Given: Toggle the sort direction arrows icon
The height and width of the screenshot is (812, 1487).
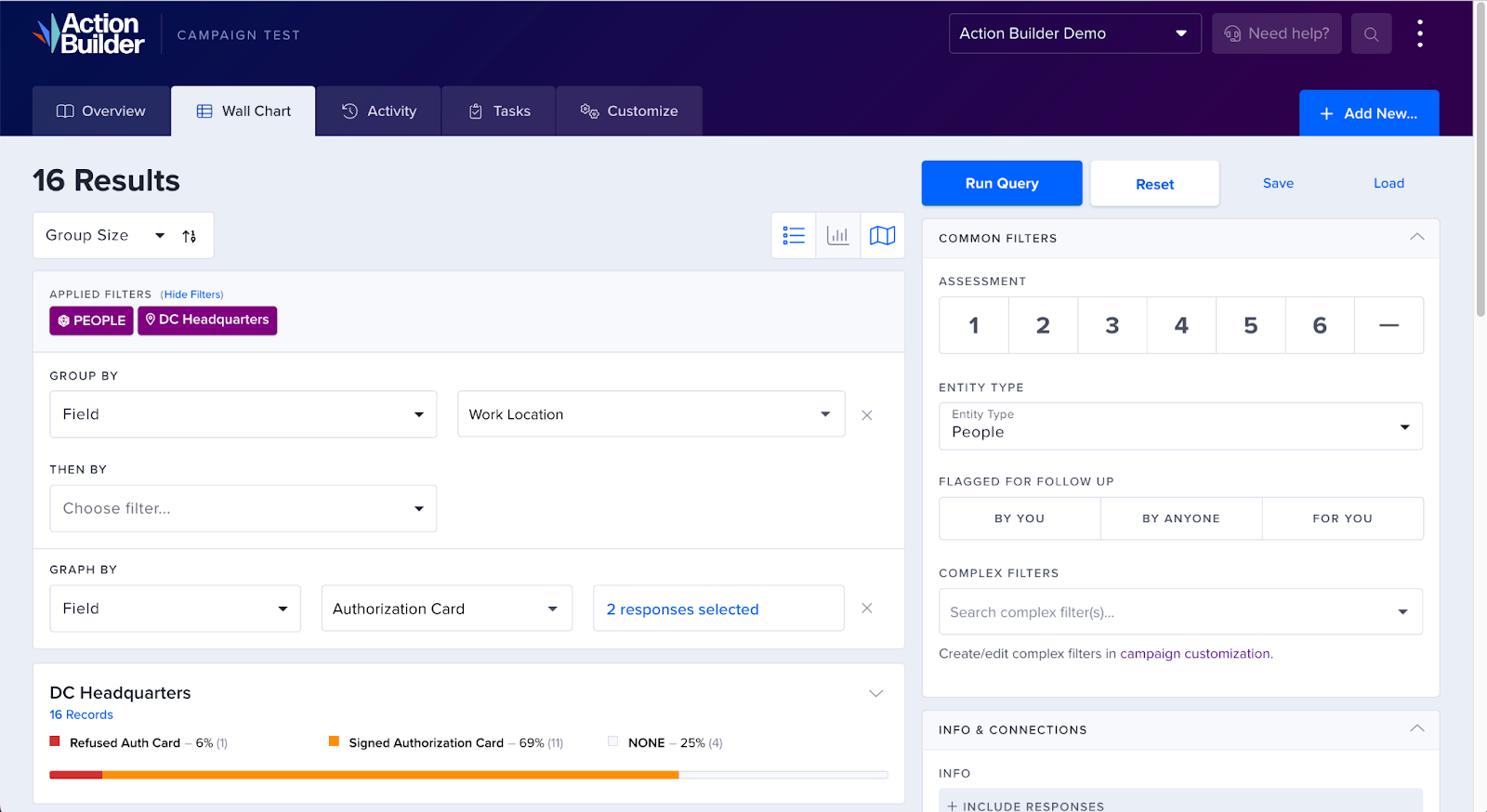Looking at the screenshot, I should tap(190, 236).
